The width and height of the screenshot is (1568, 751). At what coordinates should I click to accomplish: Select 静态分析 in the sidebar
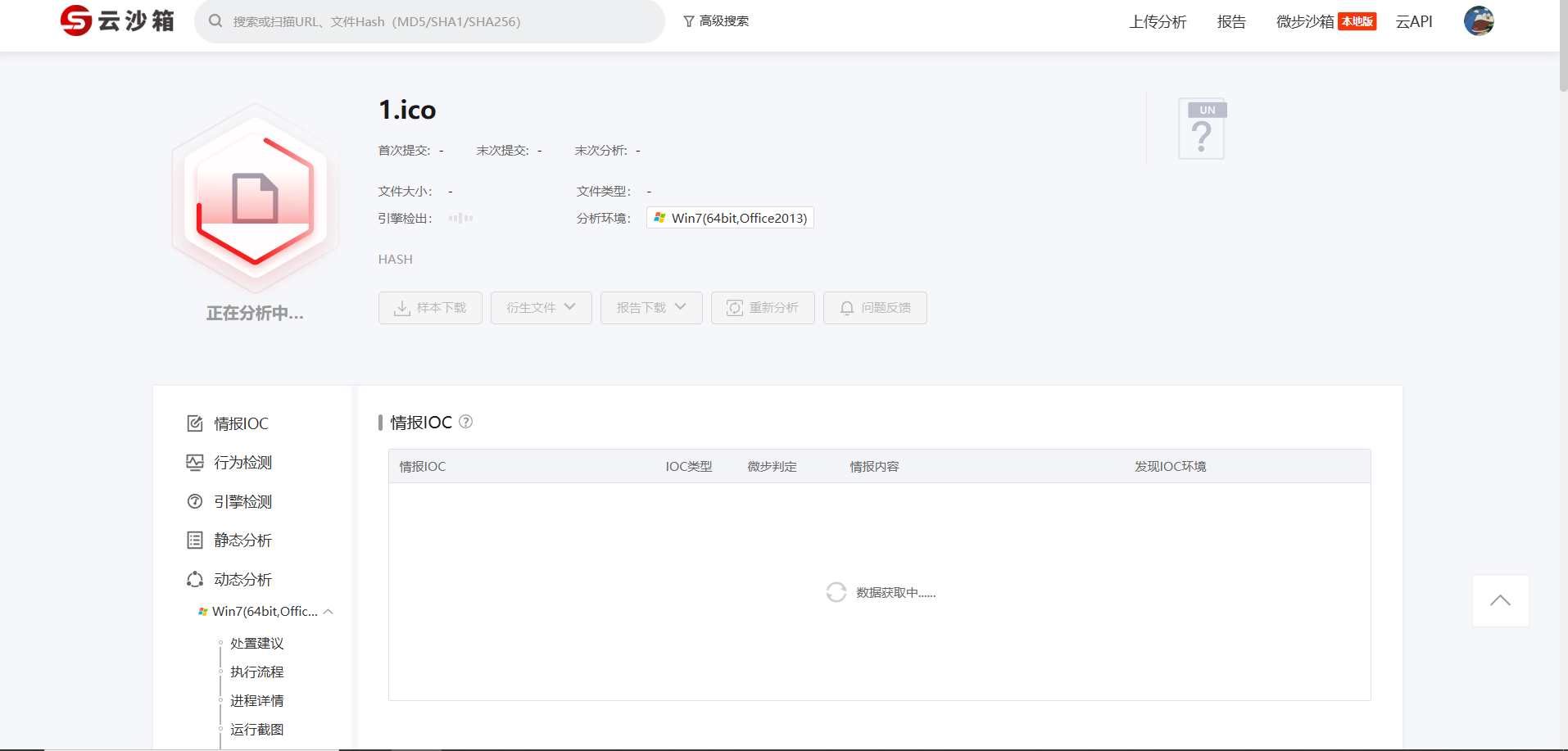(242, 541)
